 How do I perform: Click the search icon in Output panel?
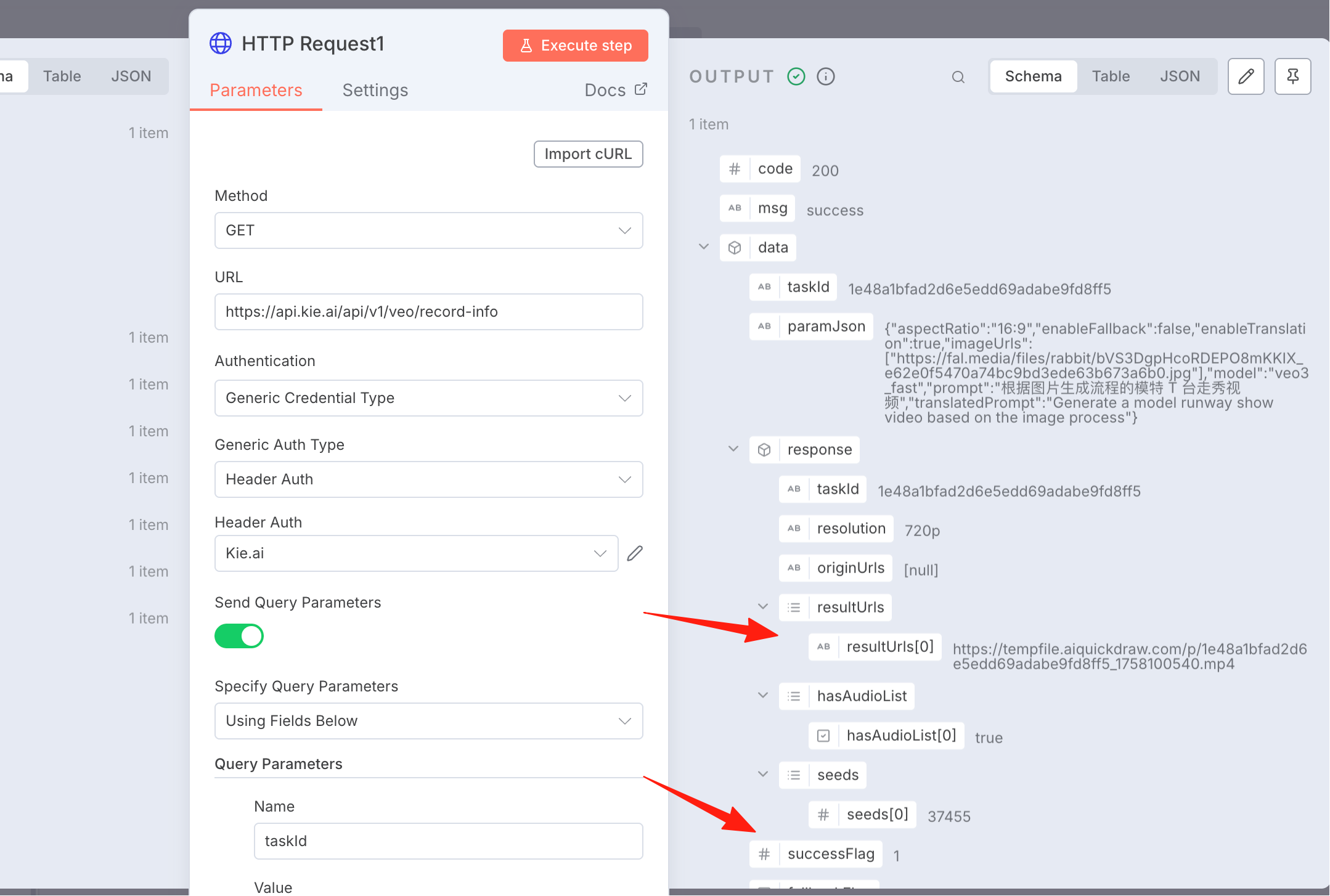tap(958, 77)
